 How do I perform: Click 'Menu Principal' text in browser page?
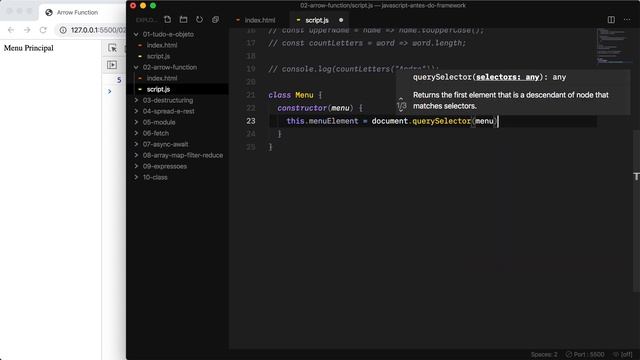pos(29,48)
